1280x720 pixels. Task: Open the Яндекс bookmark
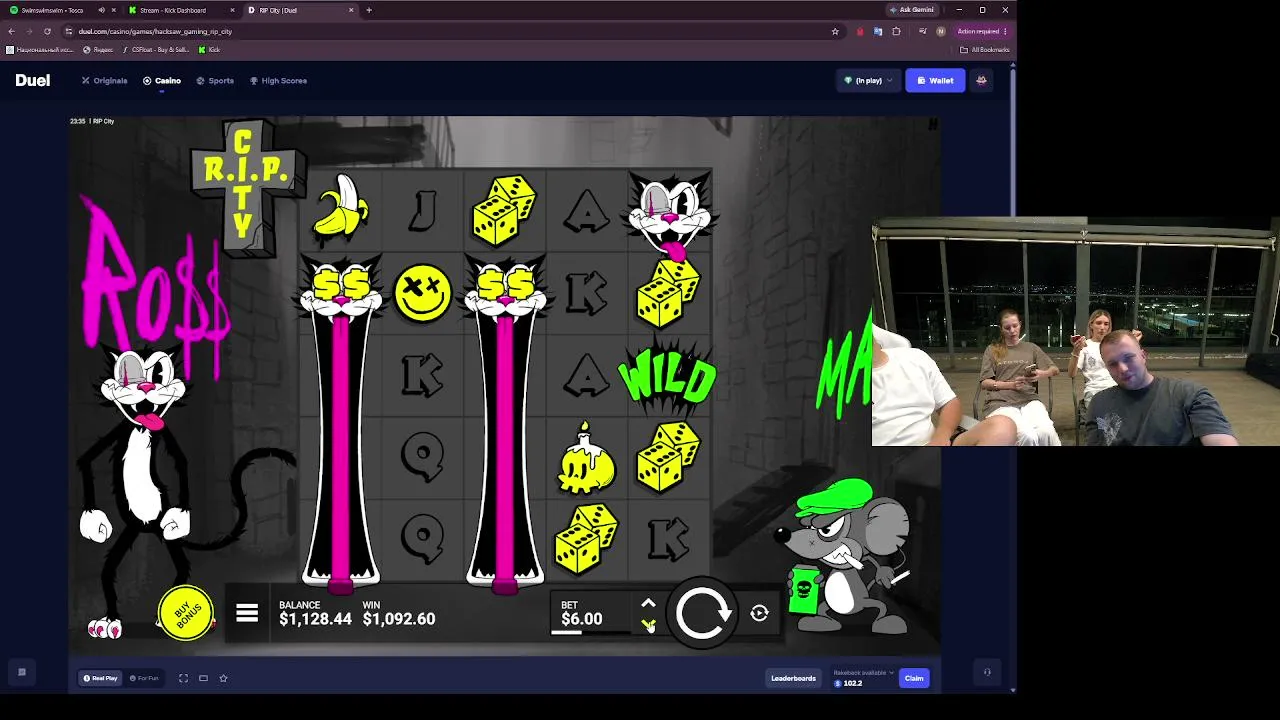(100, 50)
